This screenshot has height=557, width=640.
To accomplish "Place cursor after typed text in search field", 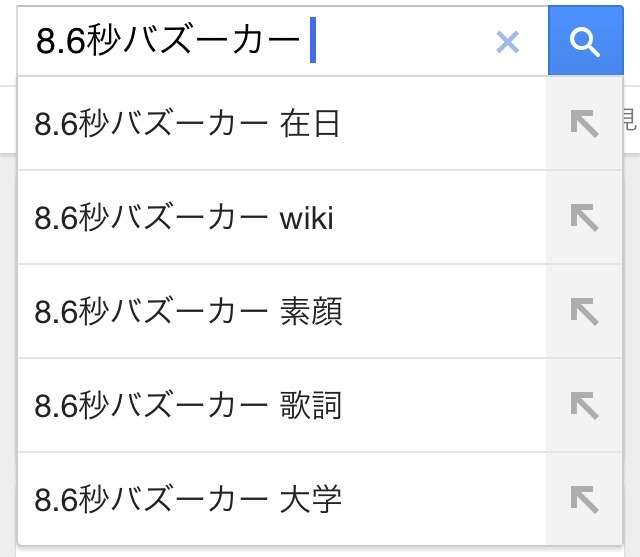I will (x=313, y=40).
